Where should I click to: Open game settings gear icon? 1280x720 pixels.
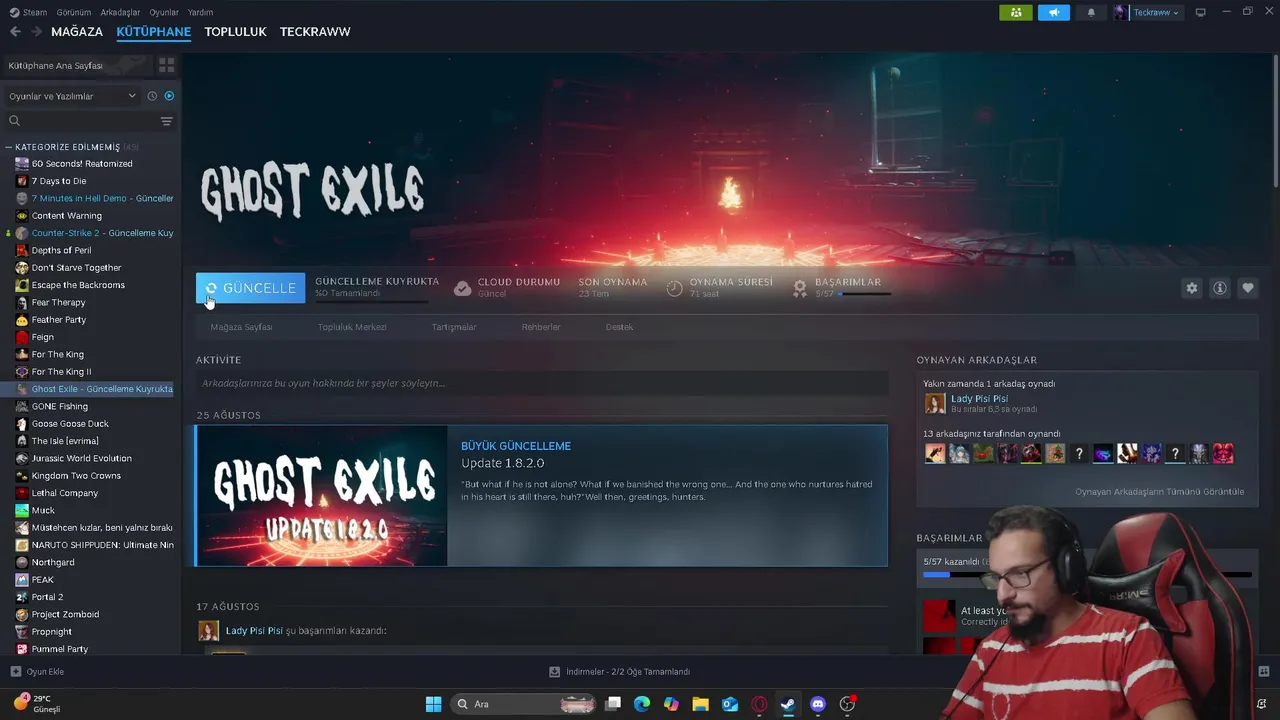(x=1192, y=288)
